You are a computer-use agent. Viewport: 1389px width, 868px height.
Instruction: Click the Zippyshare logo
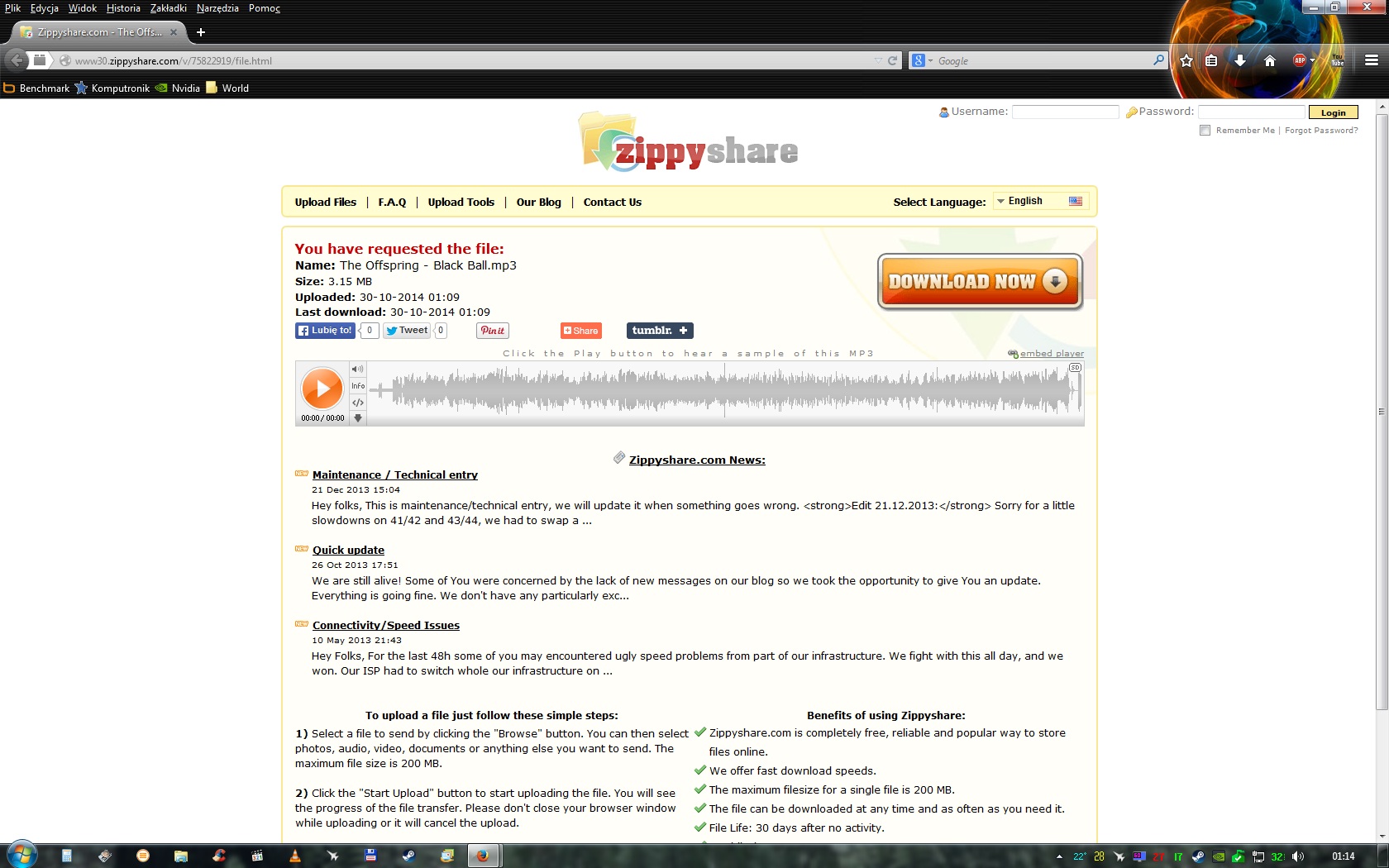point(688,142)
